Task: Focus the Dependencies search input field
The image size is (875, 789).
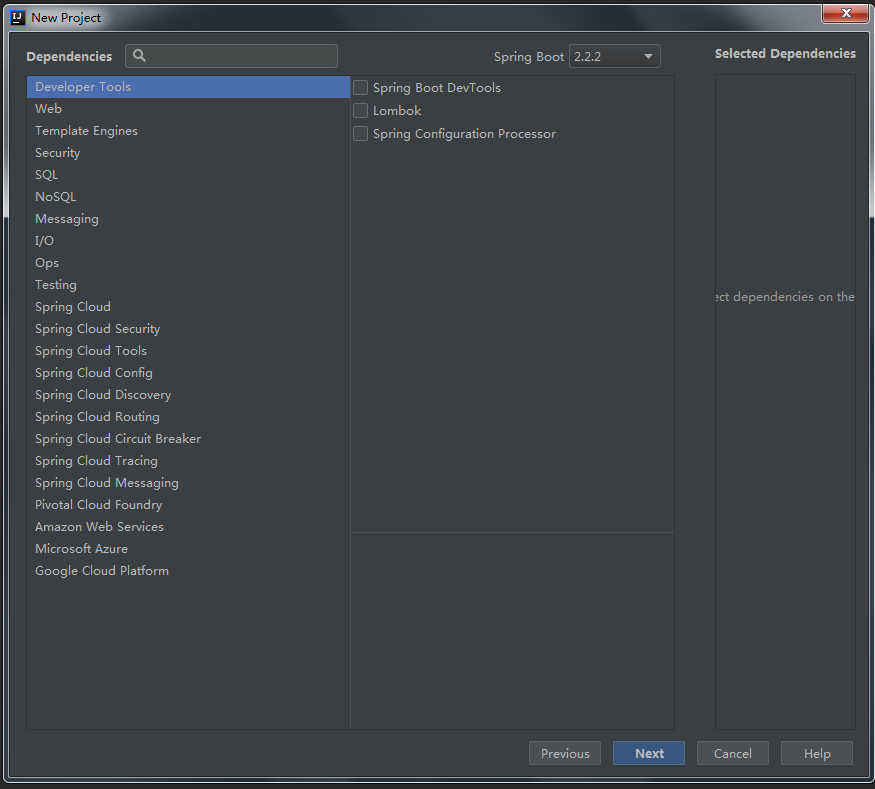Action: [x=232, y=56]
